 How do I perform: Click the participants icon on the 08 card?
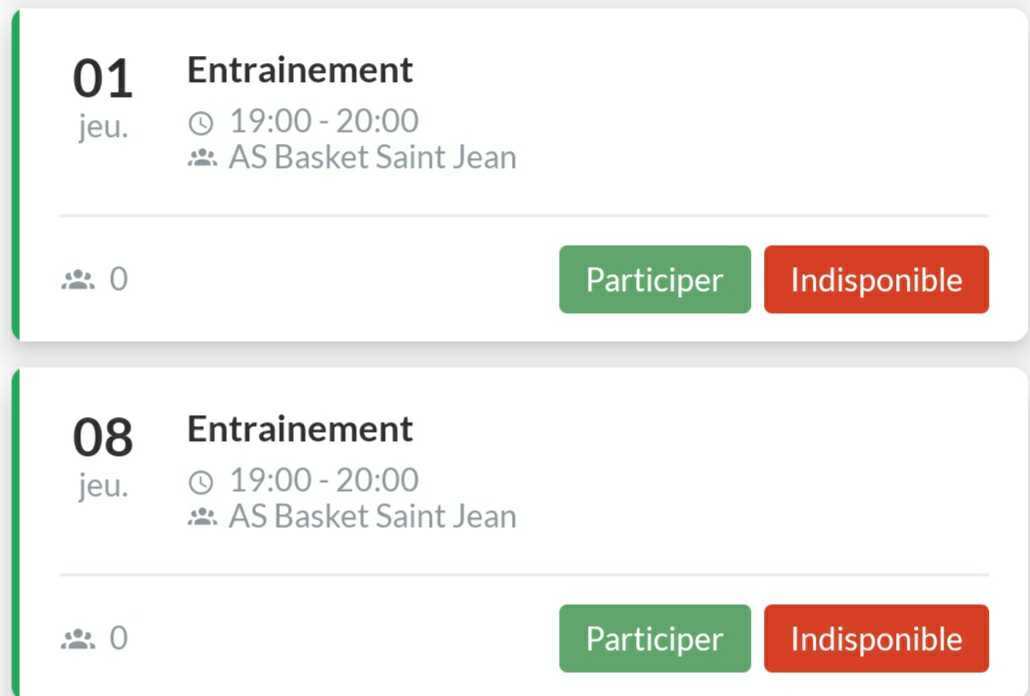[77, 639]
